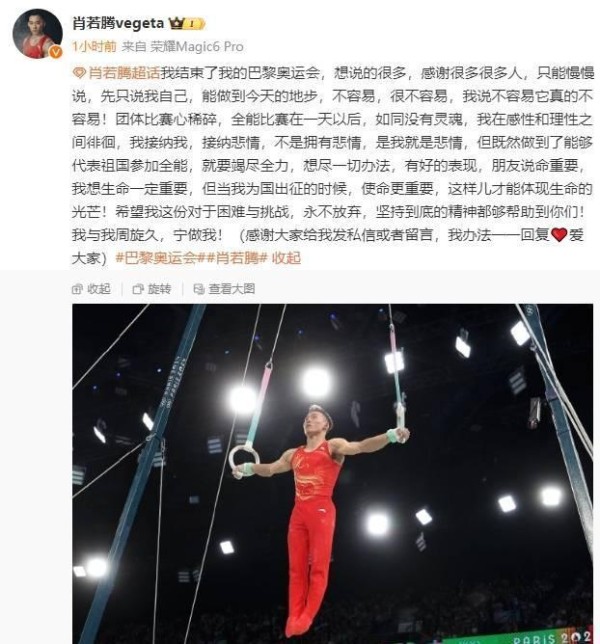
Task: Open the 肖若腾超话 super topic link
Action: point(124,73)
